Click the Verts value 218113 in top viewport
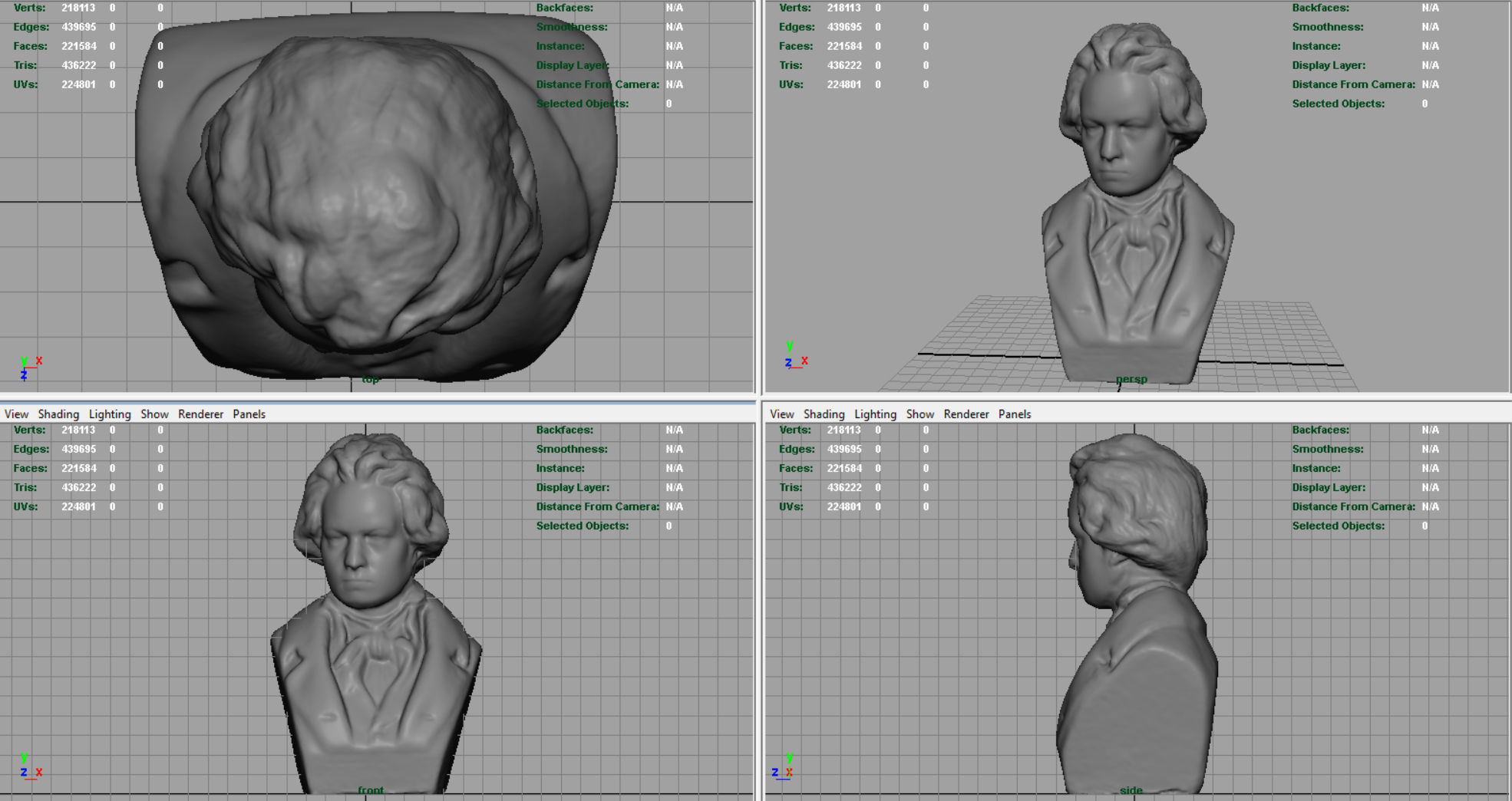The width and height of the screenshot is (1512, 801). point(78,8)
